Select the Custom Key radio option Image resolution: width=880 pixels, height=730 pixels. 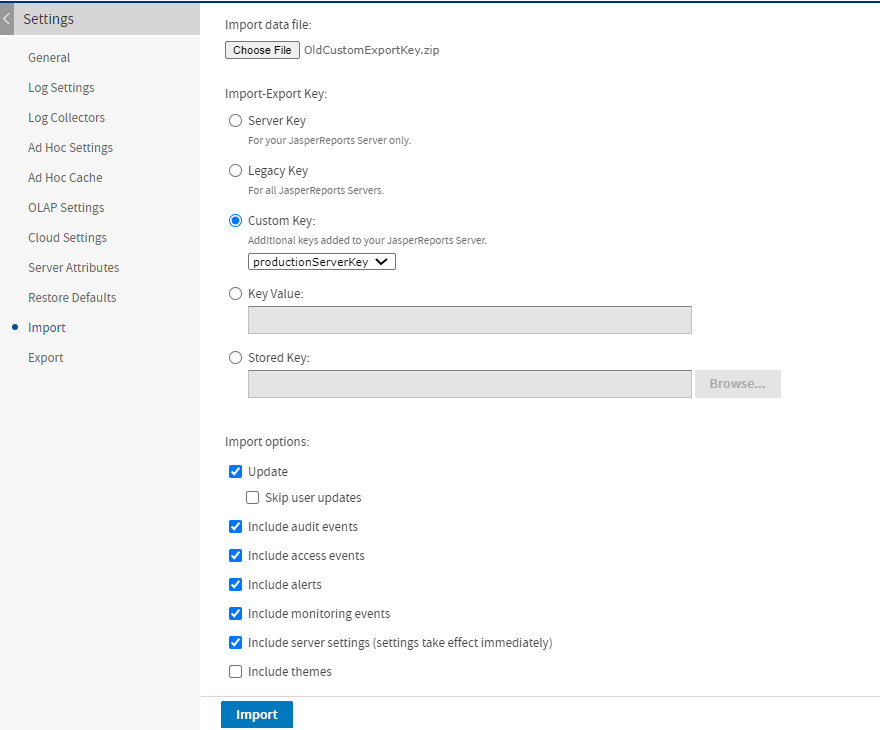(x=235, y=221)
